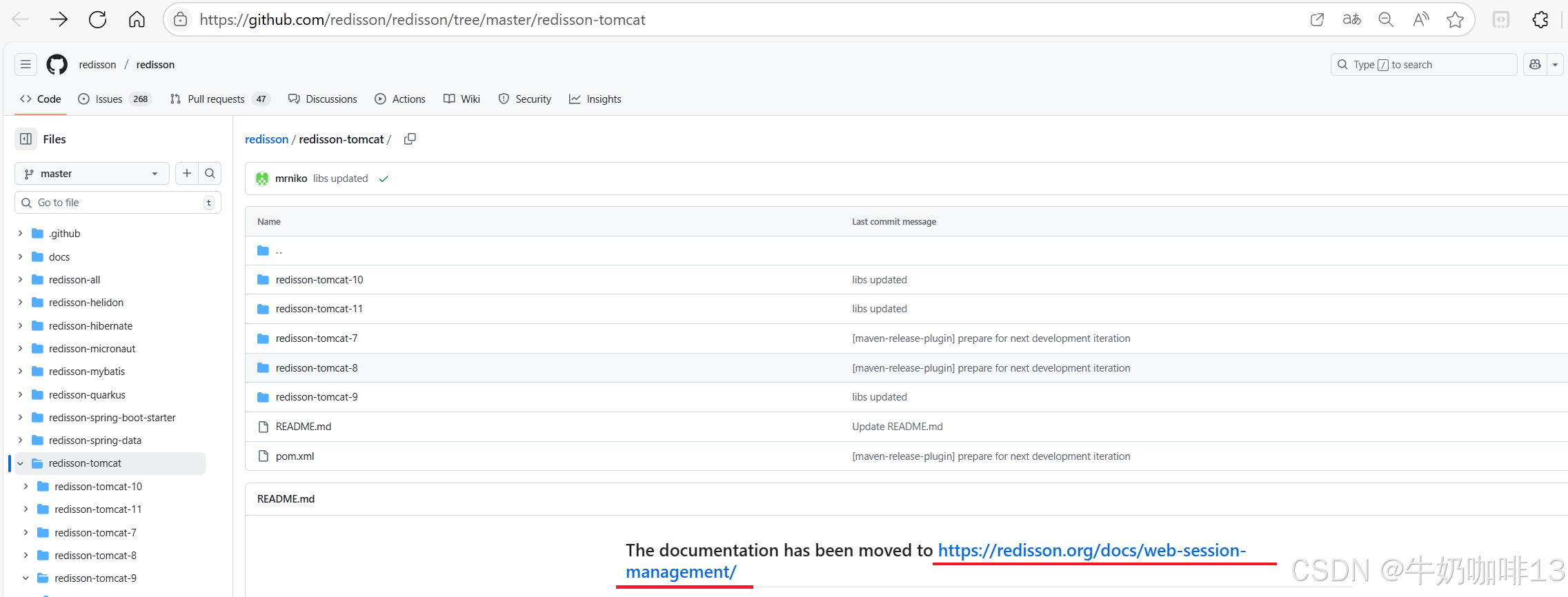Expand the redisson-all folder
Screen dimensions: 1568x597
tap(20, 279)
